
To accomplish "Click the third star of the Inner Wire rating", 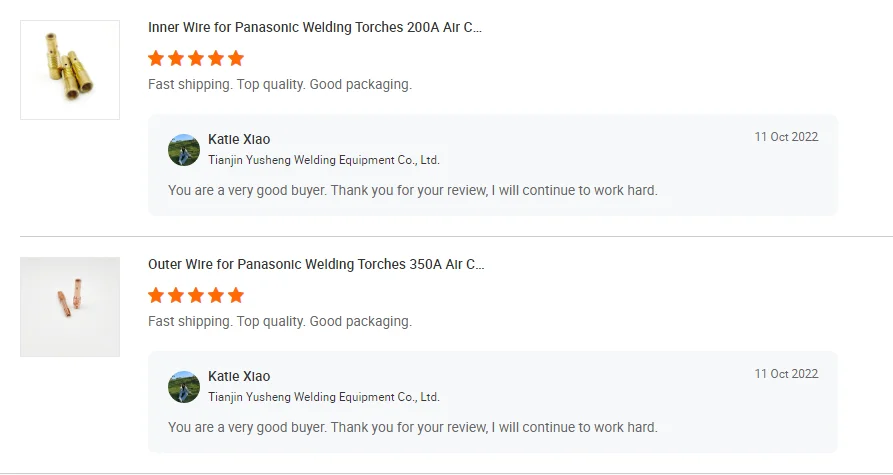I will (196, 58).
